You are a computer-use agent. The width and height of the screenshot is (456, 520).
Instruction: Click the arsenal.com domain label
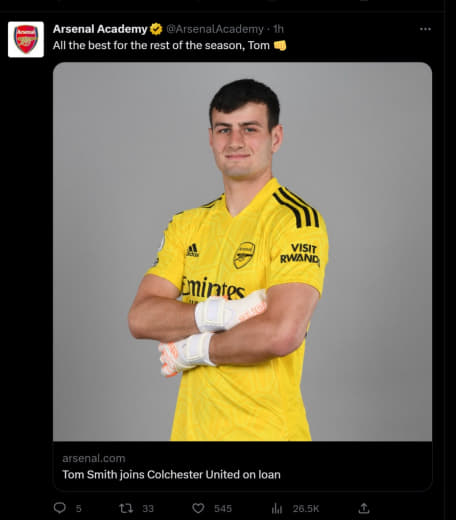click(94, 458)
